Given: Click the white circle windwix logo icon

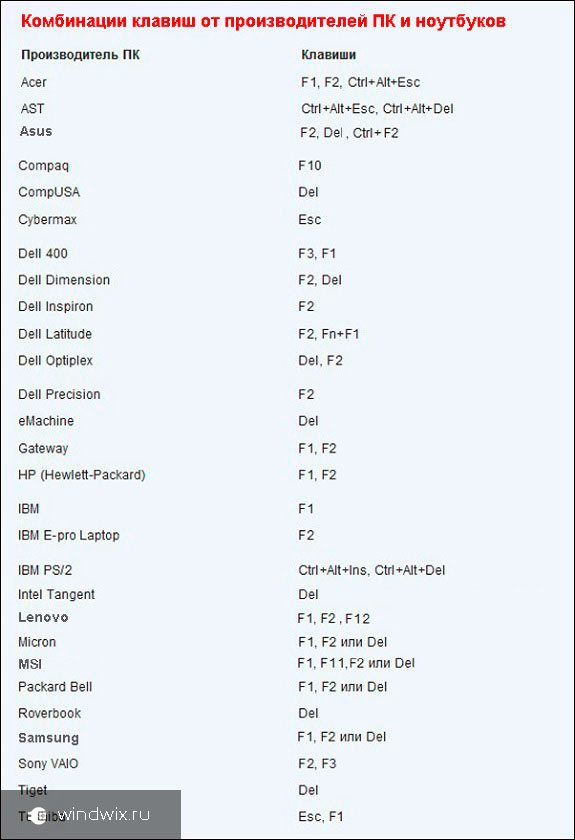Looking at the screenshot, I should coord(38,816).
